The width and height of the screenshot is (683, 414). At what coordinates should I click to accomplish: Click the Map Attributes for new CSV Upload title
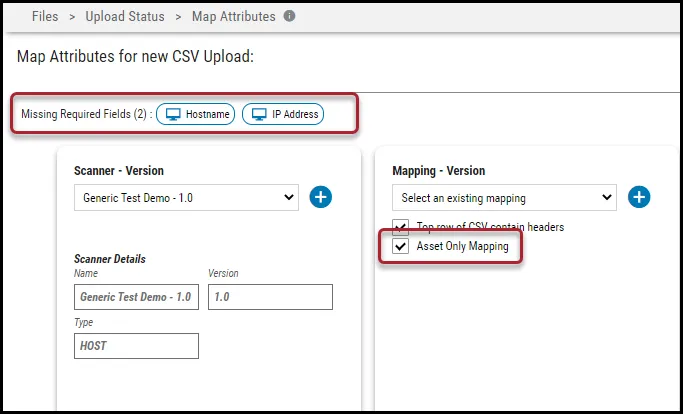[135, 57]
